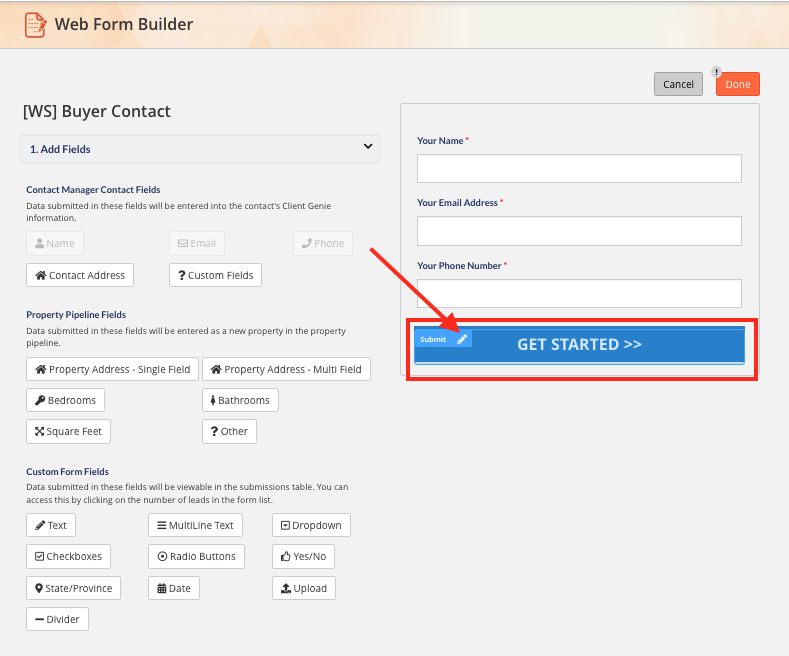Image resolution: width=789 pixels, height=656 pixels.
Task: Click the Your Name label
Action: (440, 141)
